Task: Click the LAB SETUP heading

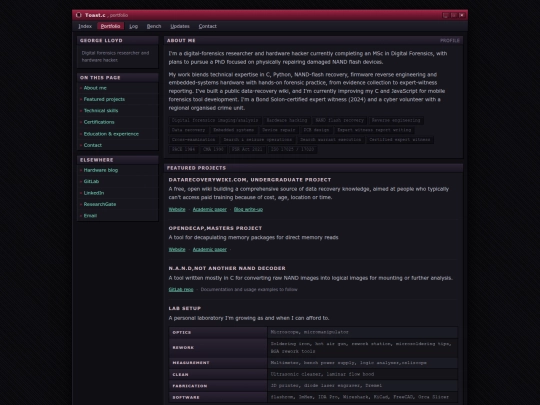Action: [185, 308]
